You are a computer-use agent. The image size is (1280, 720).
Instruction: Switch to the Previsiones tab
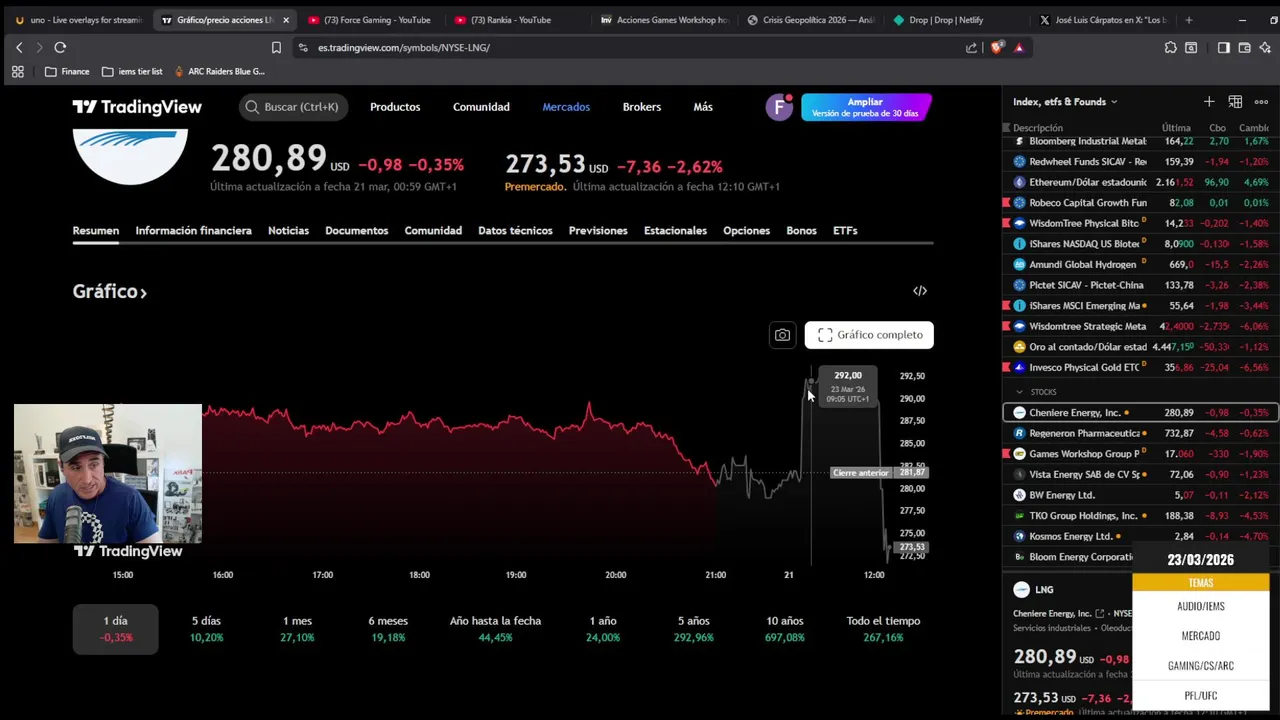tap(598, 230)
